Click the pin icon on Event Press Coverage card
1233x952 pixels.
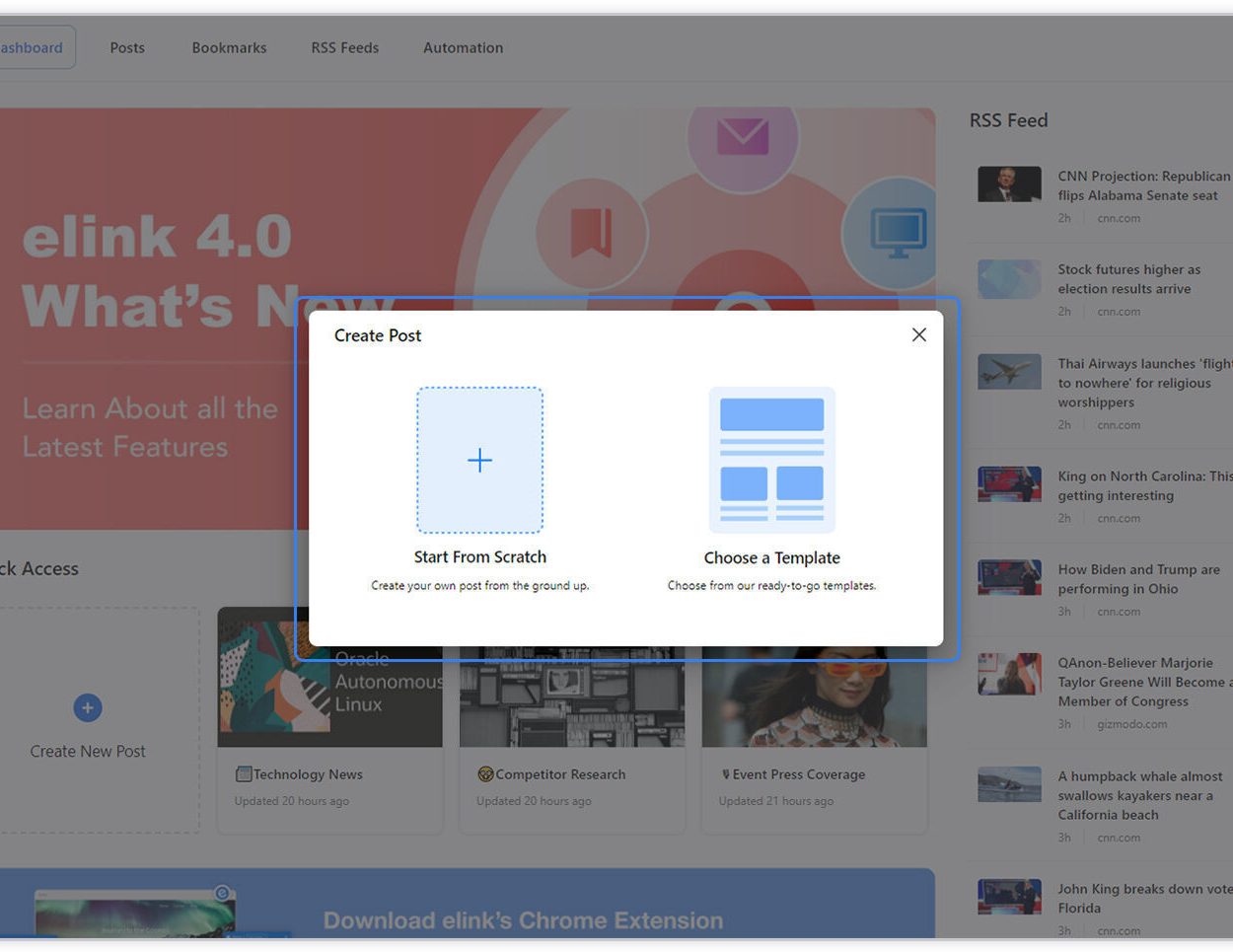727,773
